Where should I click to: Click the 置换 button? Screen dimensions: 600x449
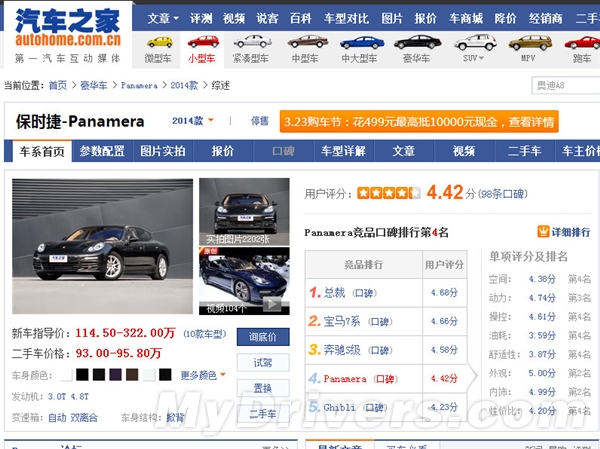(x=263, y=388)
